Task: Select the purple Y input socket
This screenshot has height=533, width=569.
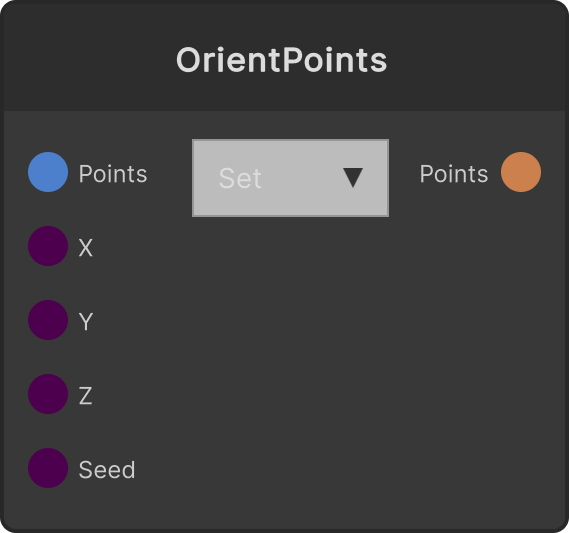Action: coord(48,320)
